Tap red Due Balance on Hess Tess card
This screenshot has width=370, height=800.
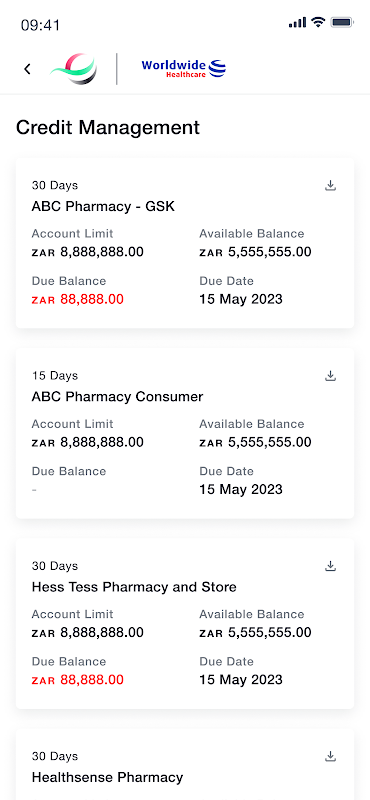click(x=78, y=680)
